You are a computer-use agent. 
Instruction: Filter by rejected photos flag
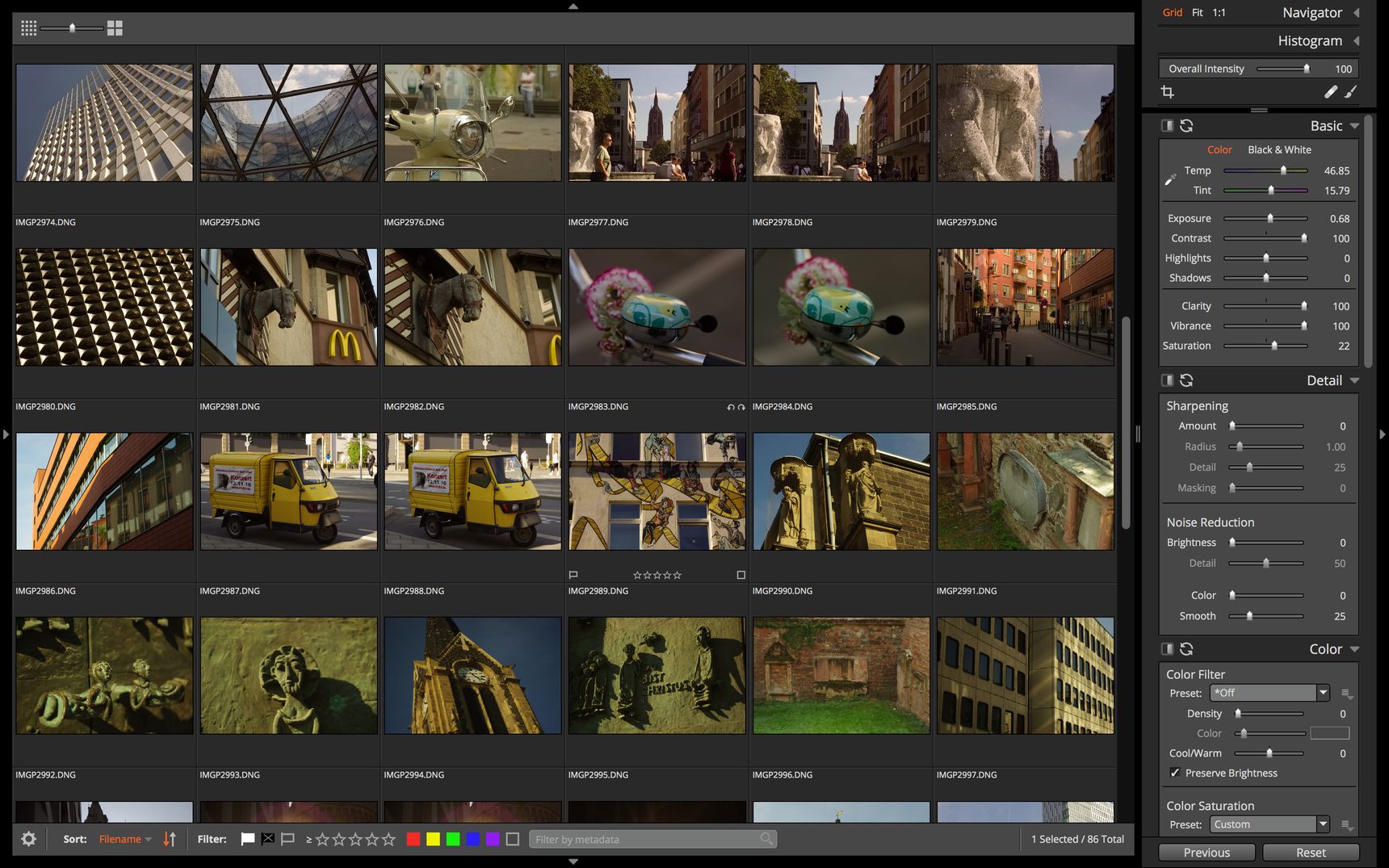coord(268,839)
